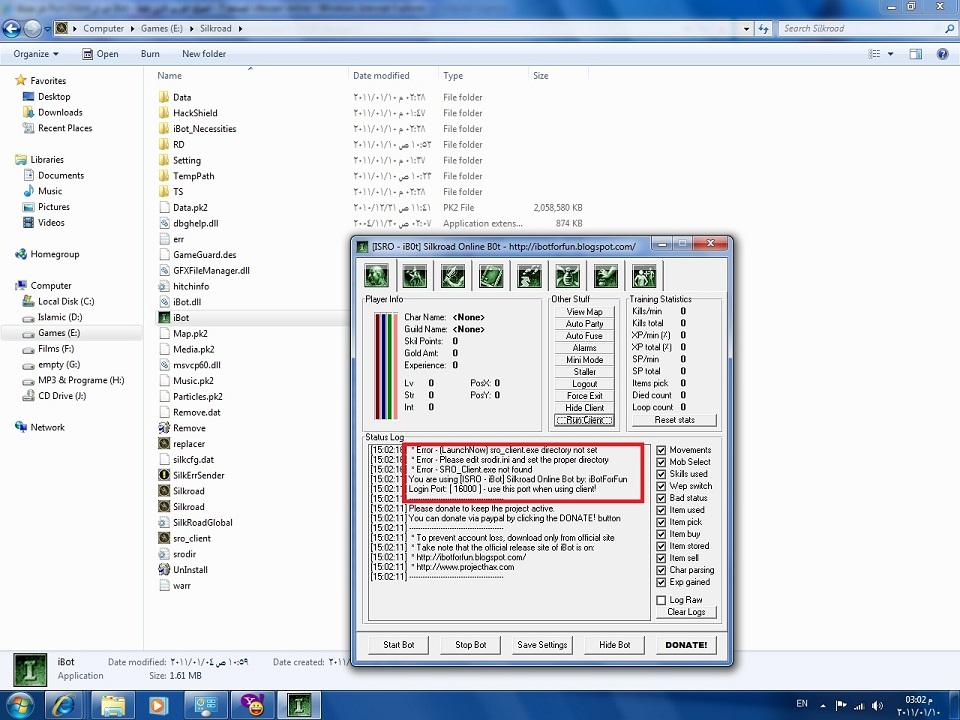Click the volume icon in system tray
The width and height of the screenshot is (960, 720).
877,705
